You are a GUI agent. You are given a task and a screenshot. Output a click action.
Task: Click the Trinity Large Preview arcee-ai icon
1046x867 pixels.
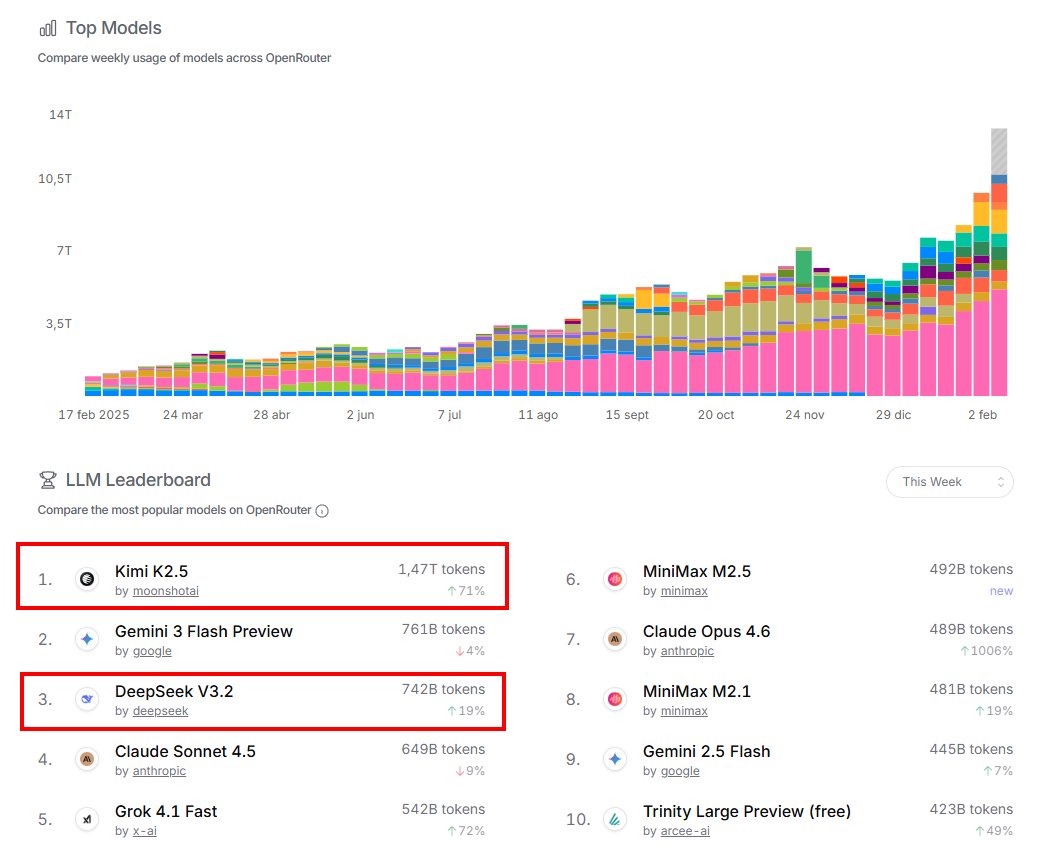point(615,819)
